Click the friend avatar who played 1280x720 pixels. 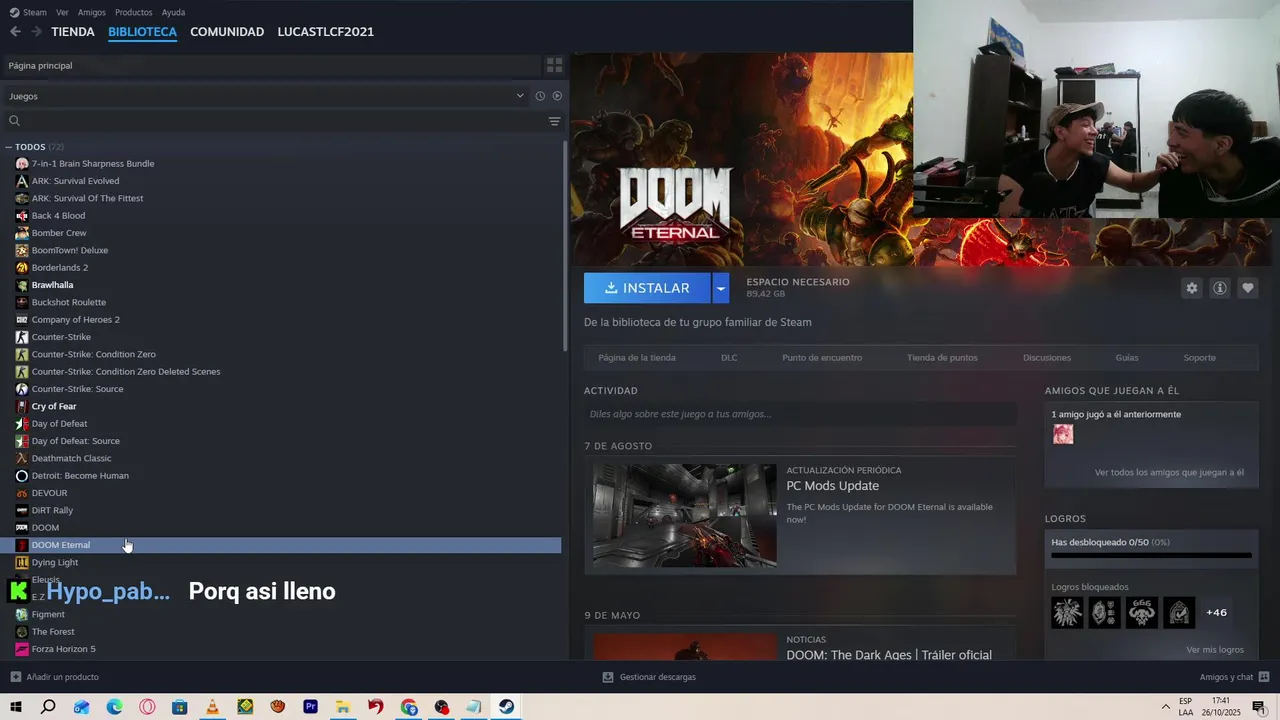tap(1063, 434)
